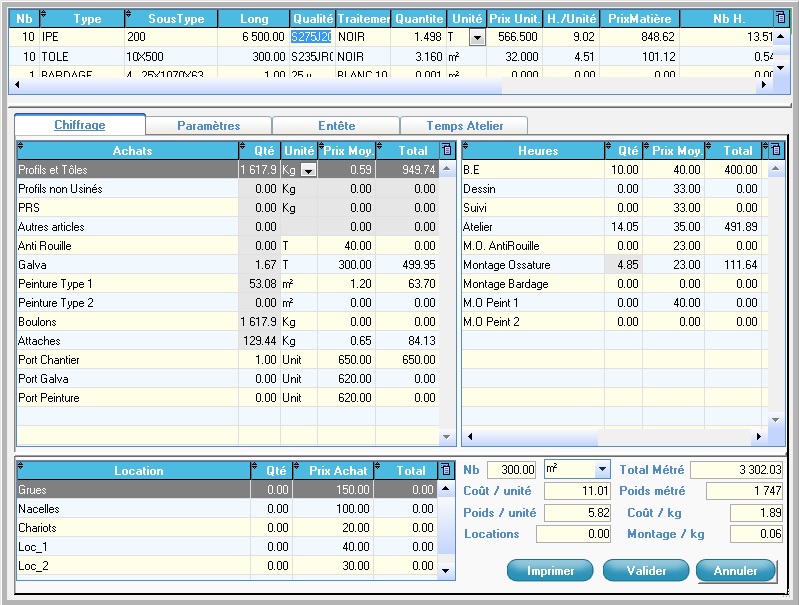Select the Anti Rouille row in Achats

tap(228, 246)
